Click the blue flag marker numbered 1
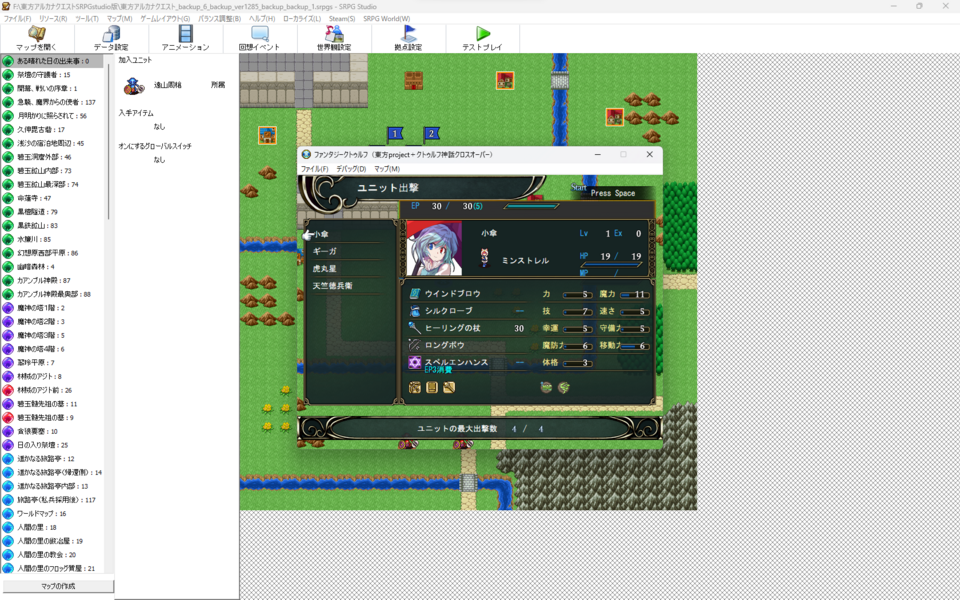The image size is (960, 600). [395, 133]
